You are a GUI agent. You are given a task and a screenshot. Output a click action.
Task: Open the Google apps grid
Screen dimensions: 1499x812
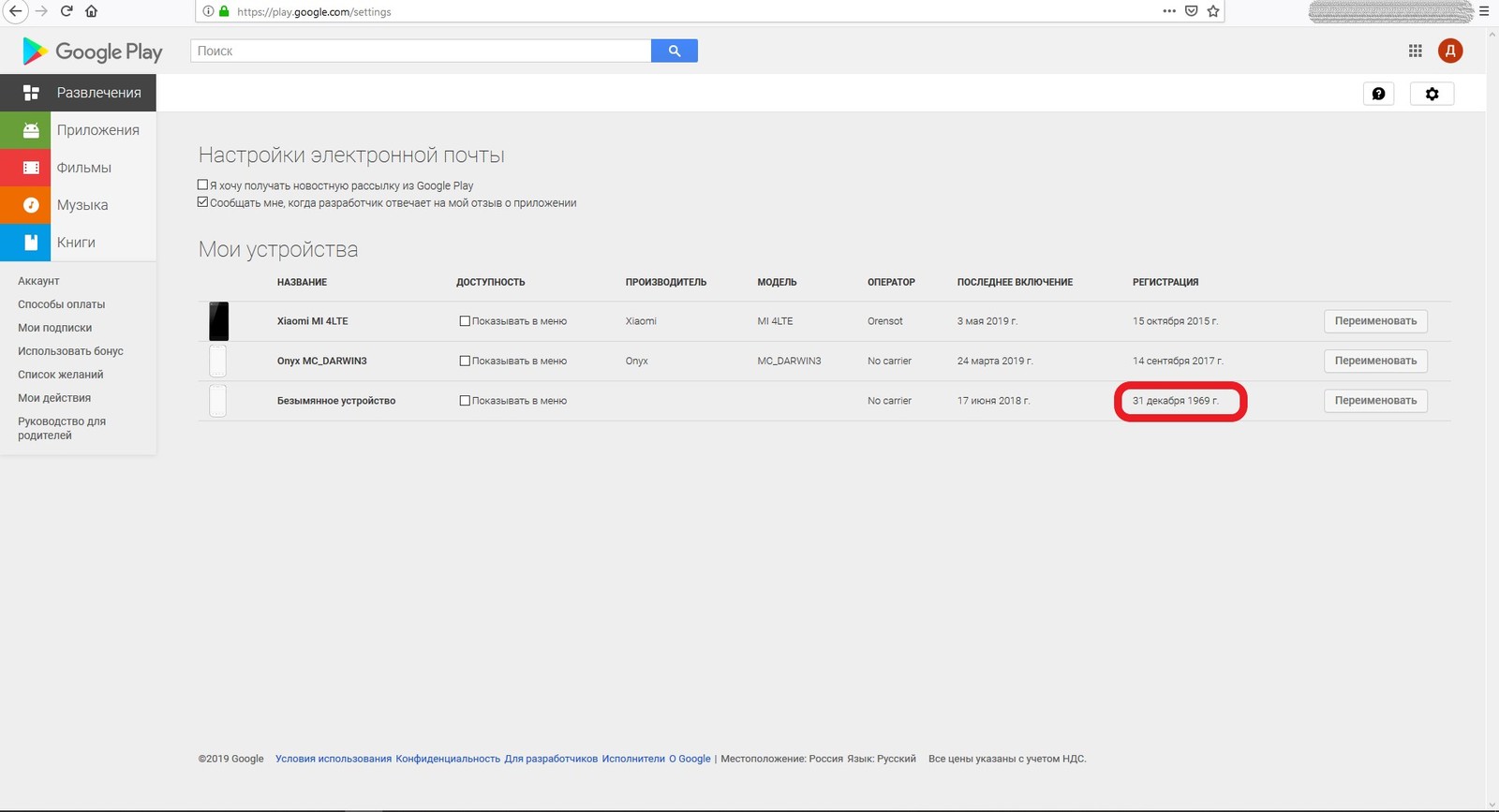click(x=1415, y=51)
